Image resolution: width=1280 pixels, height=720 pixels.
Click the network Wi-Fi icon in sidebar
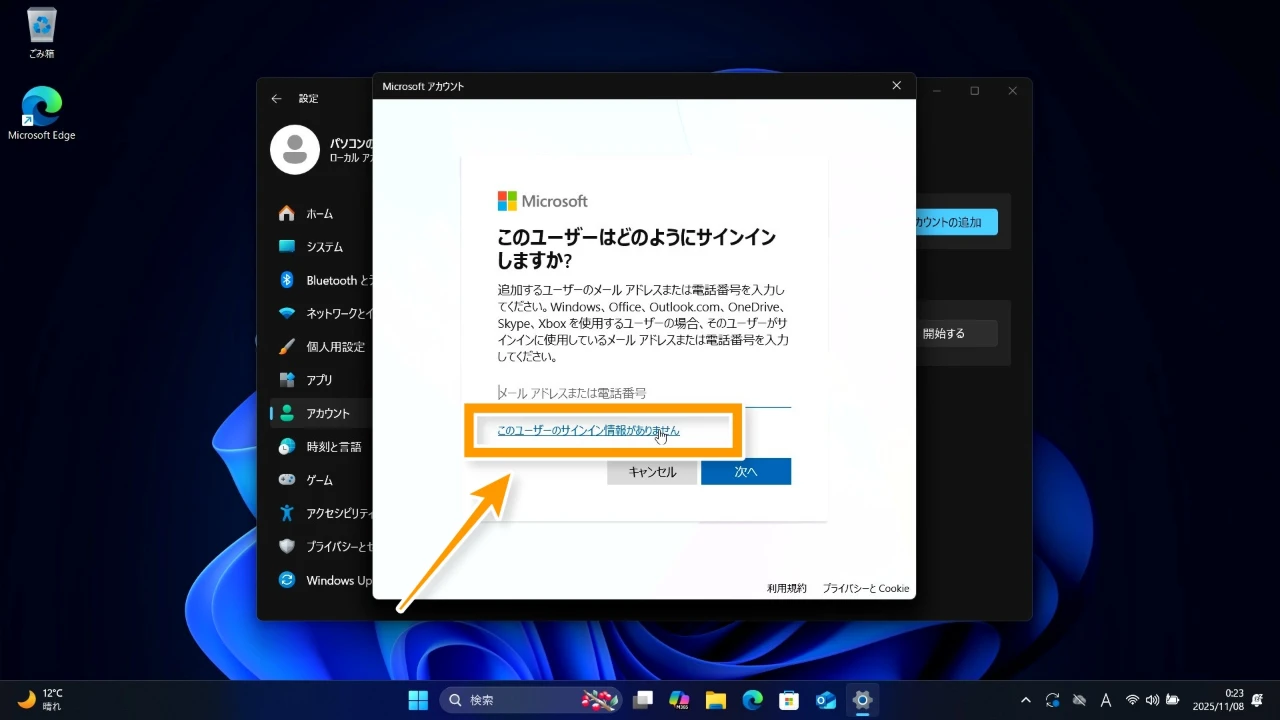[x=287, y=313]
